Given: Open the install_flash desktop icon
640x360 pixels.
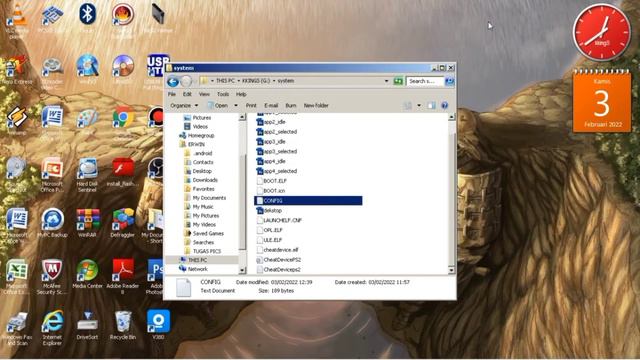Looking at the screenshot, I should 122,172.
